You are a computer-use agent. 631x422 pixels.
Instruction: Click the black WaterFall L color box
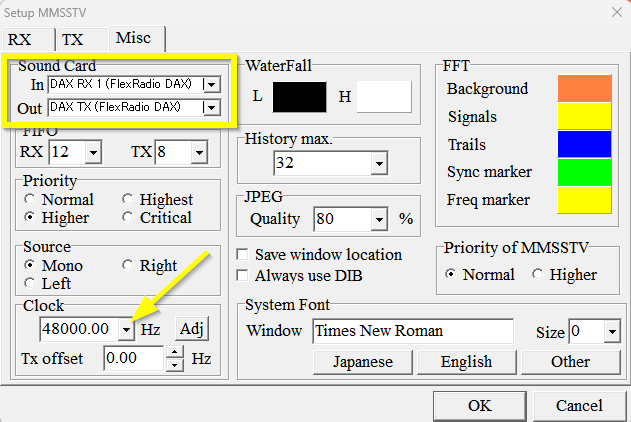point(298,97)
